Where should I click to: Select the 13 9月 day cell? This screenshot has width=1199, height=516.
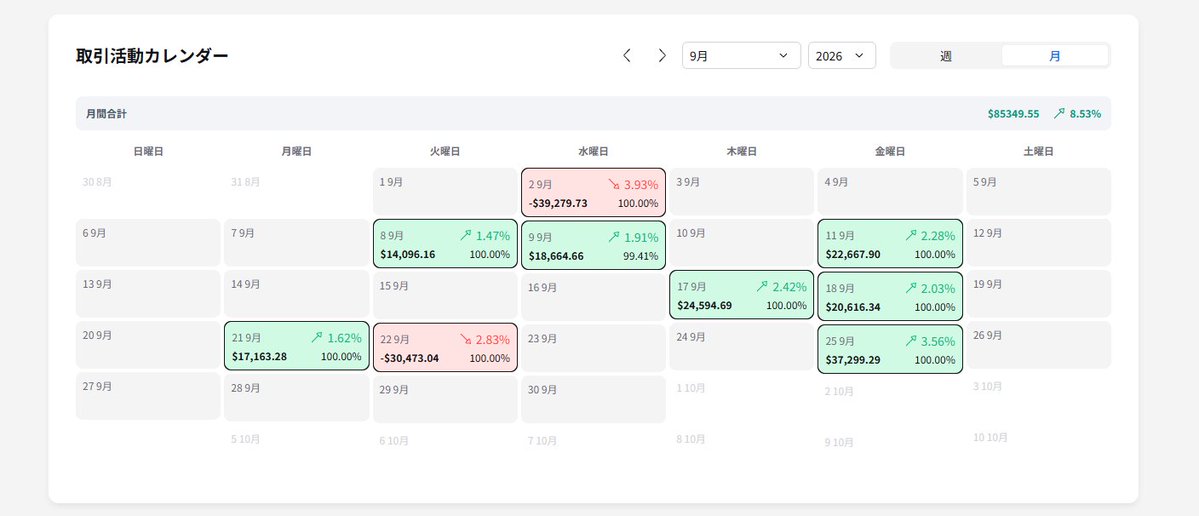tap(148, 294)
